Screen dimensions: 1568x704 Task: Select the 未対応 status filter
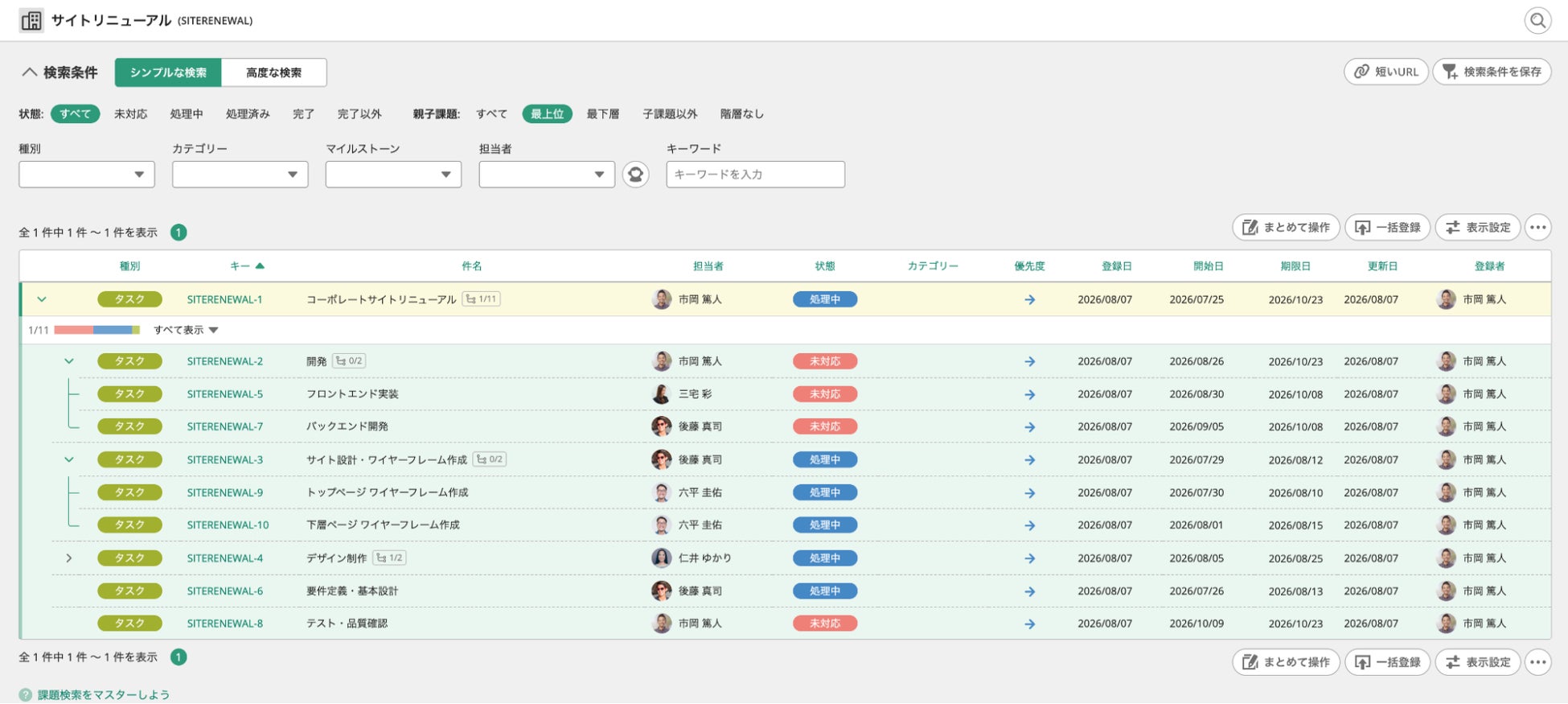pyautogui.click(x=130, y=114)
